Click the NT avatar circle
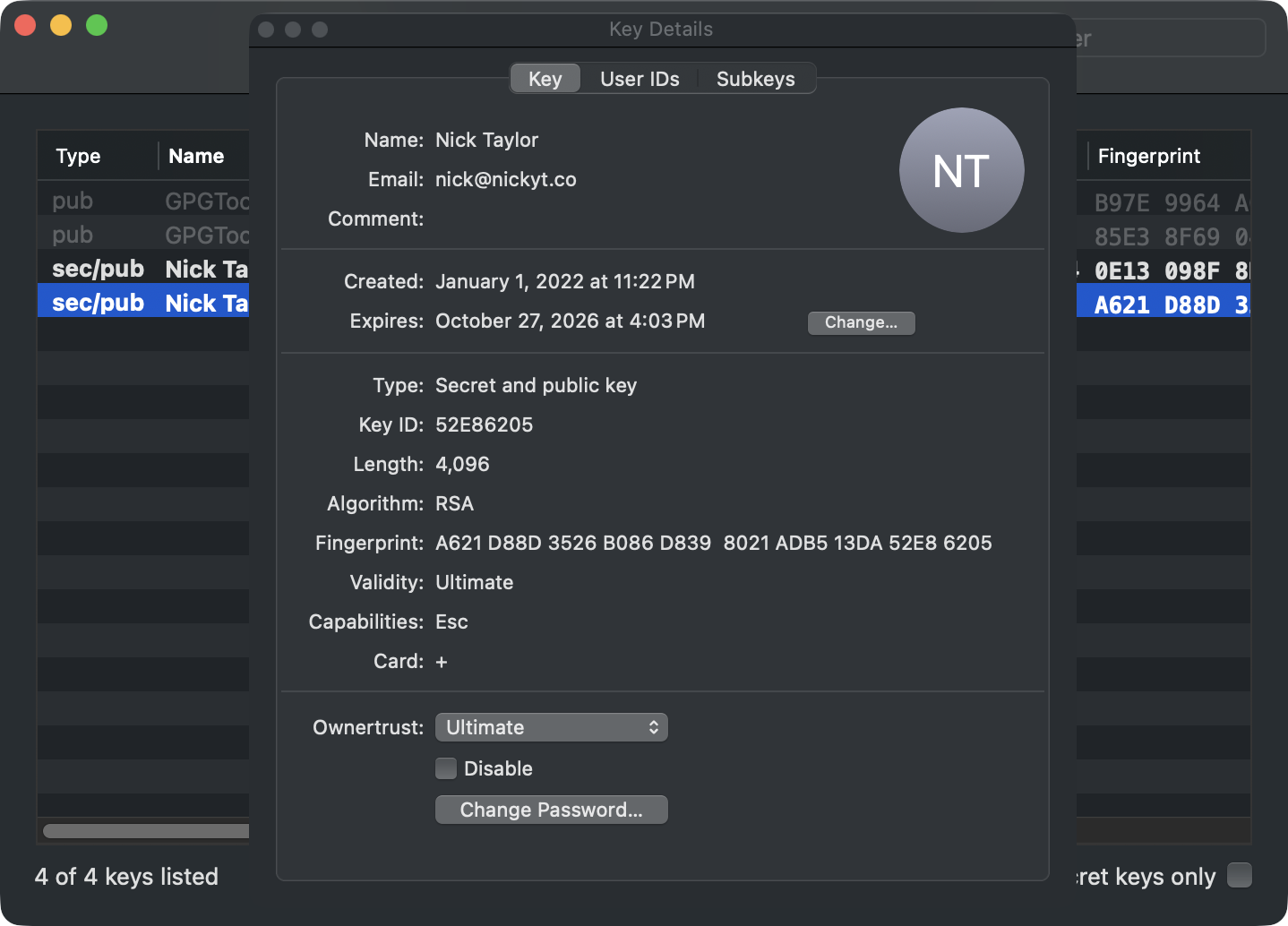1288x926 pixels. coord(961,170)
